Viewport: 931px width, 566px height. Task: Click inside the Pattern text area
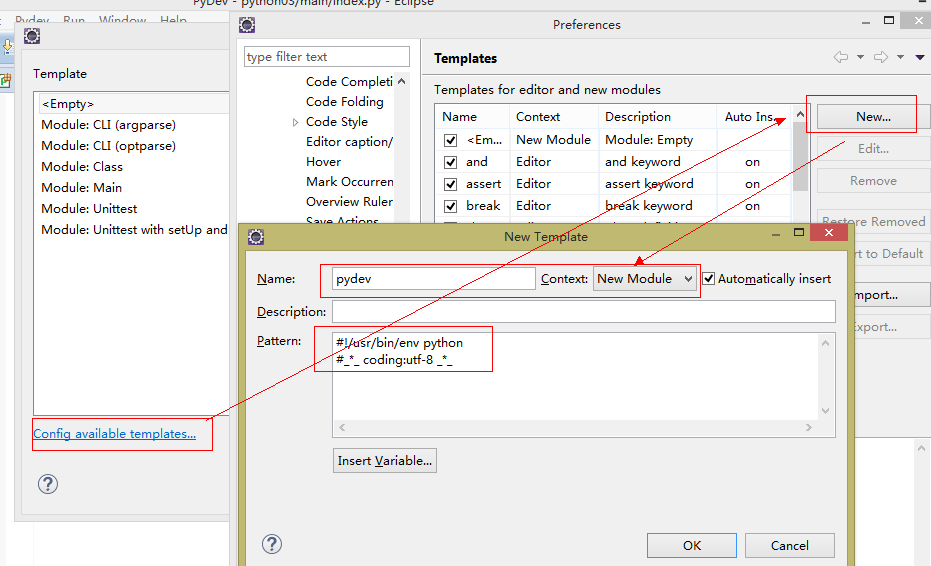576,377
